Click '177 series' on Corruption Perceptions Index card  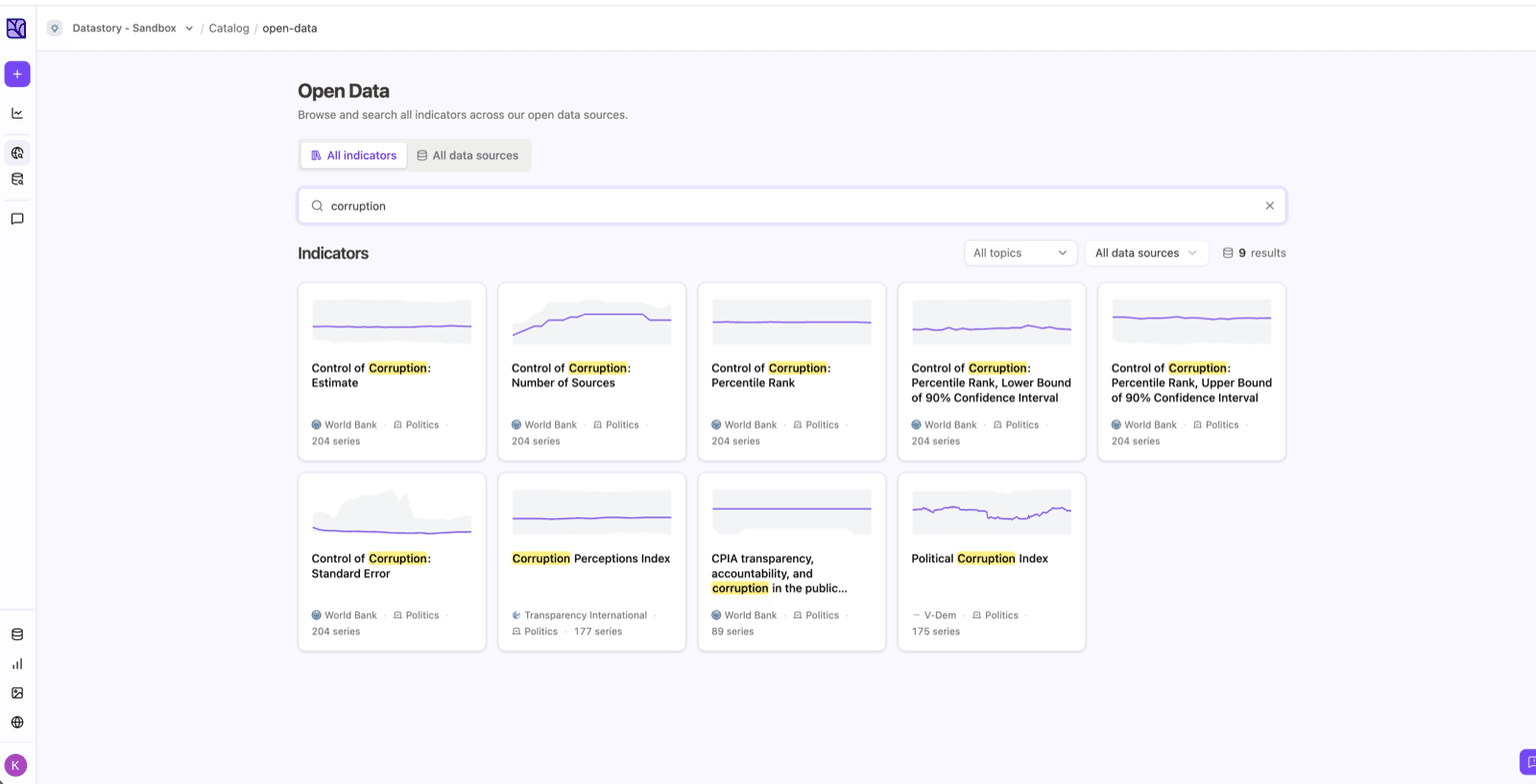(x=598, y=632)
